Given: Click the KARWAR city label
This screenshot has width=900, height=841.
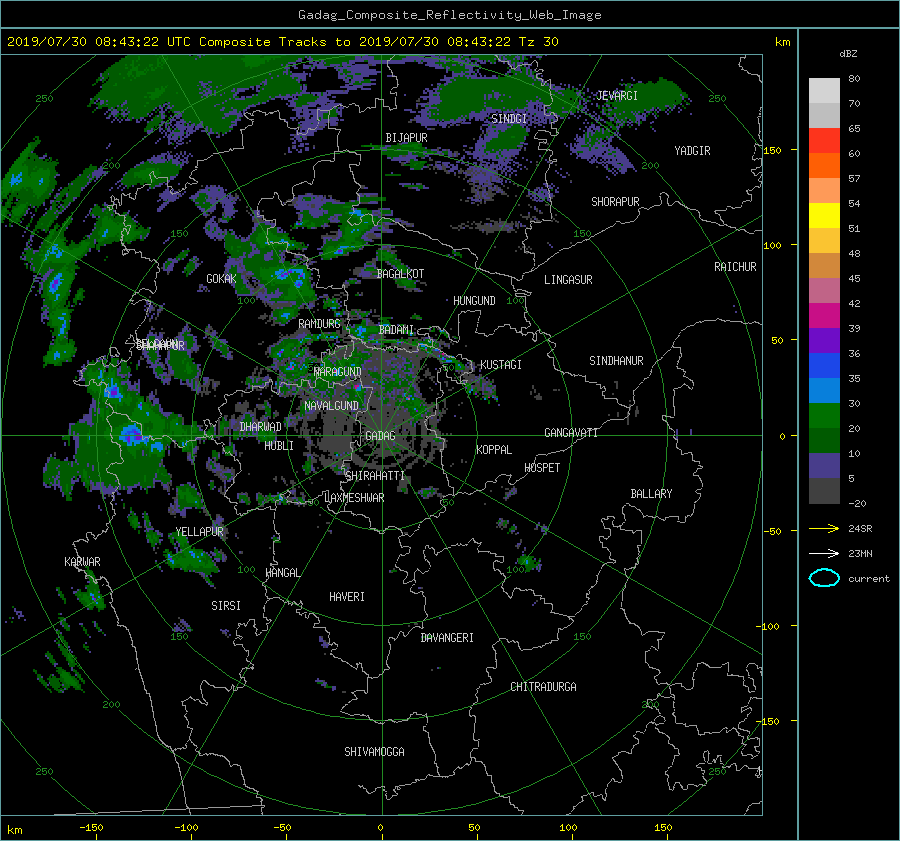Looking at the screenshot, I should pyautogui.click(x=82, y=562).
